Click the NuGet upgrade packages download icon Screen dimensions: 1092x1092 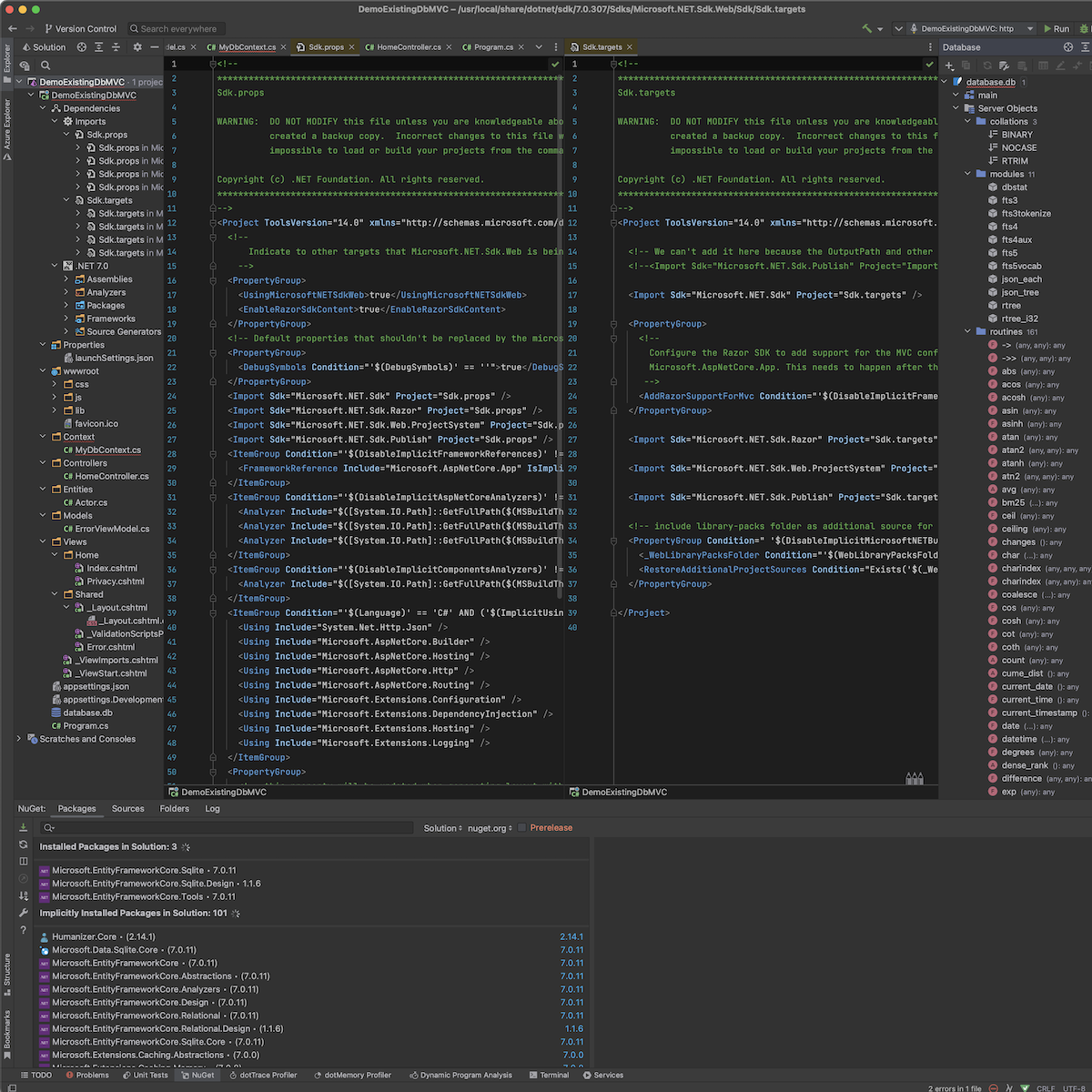[24, 827]
